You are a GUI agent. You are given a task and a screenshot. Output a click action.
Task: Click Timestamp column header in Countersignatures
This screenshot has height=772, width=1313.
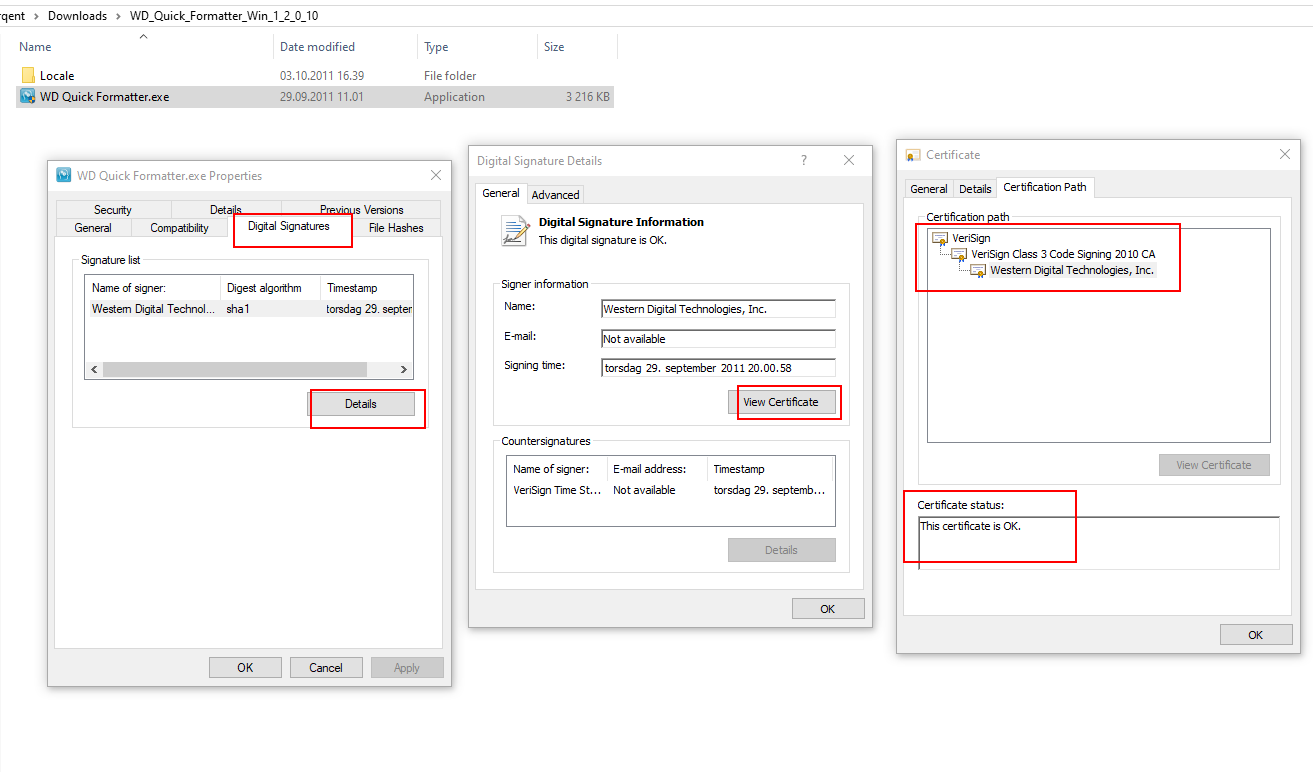(769, 469)
